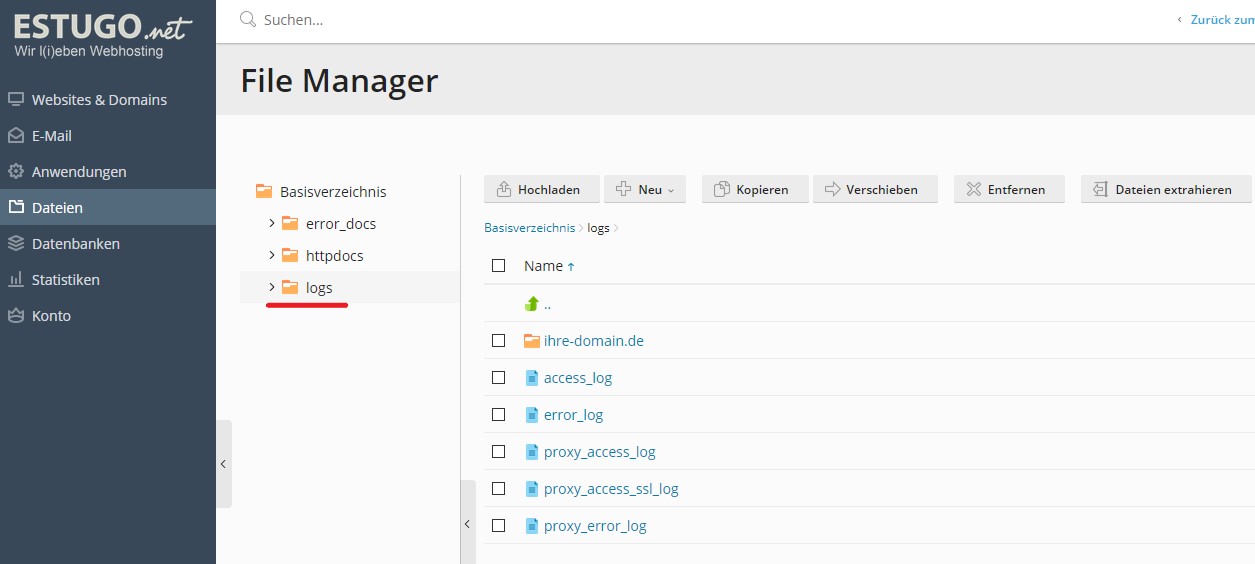Screen dimensions: 1255x564
Task: Click Basisverzeichnis in the breadcrumb
Action: [x=529, y=228]
